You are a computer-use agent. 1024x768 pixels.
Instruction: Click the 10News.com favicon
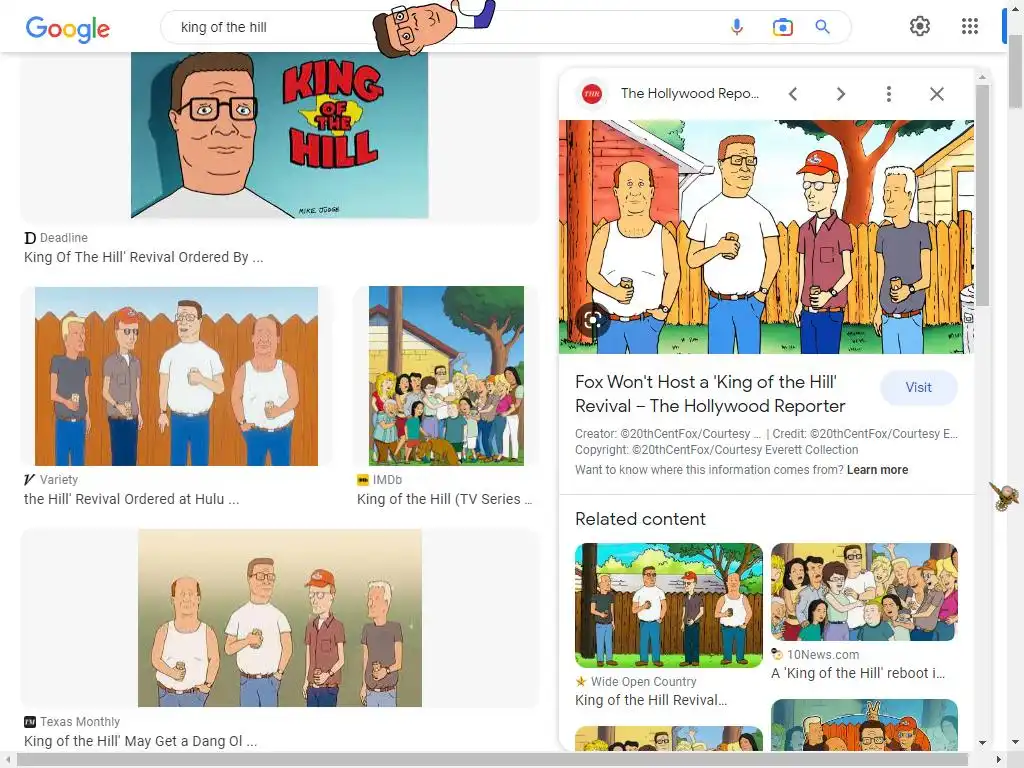[776, 654]
